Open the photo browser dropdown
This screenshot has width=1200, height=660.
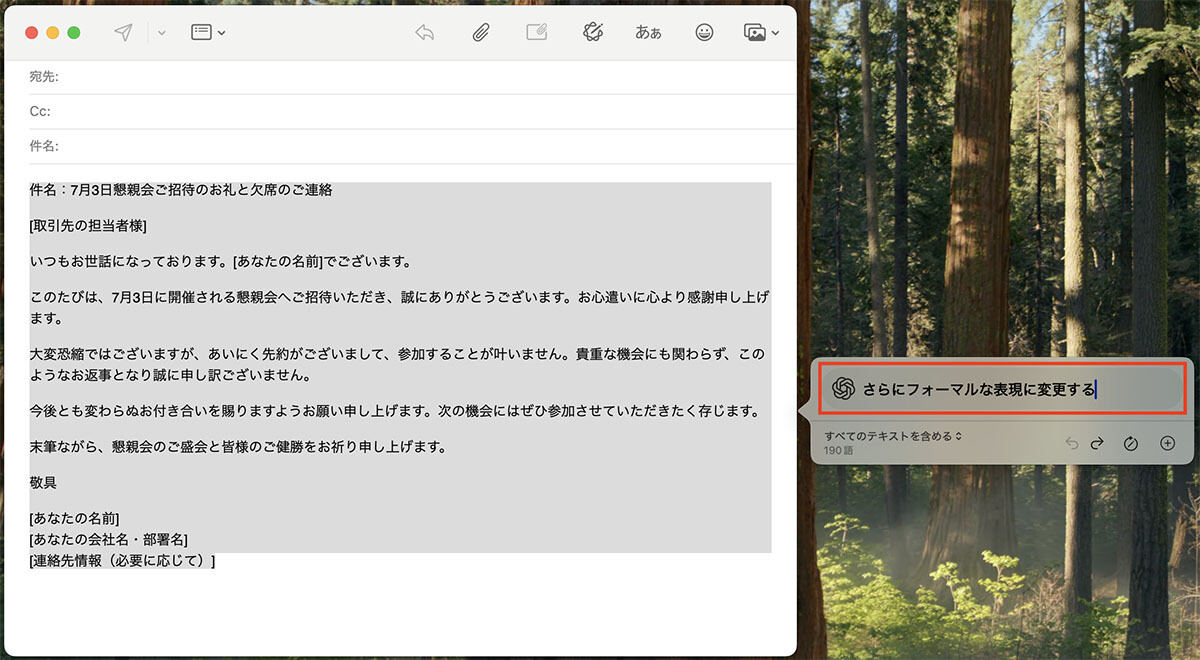(x=761, y=33)
